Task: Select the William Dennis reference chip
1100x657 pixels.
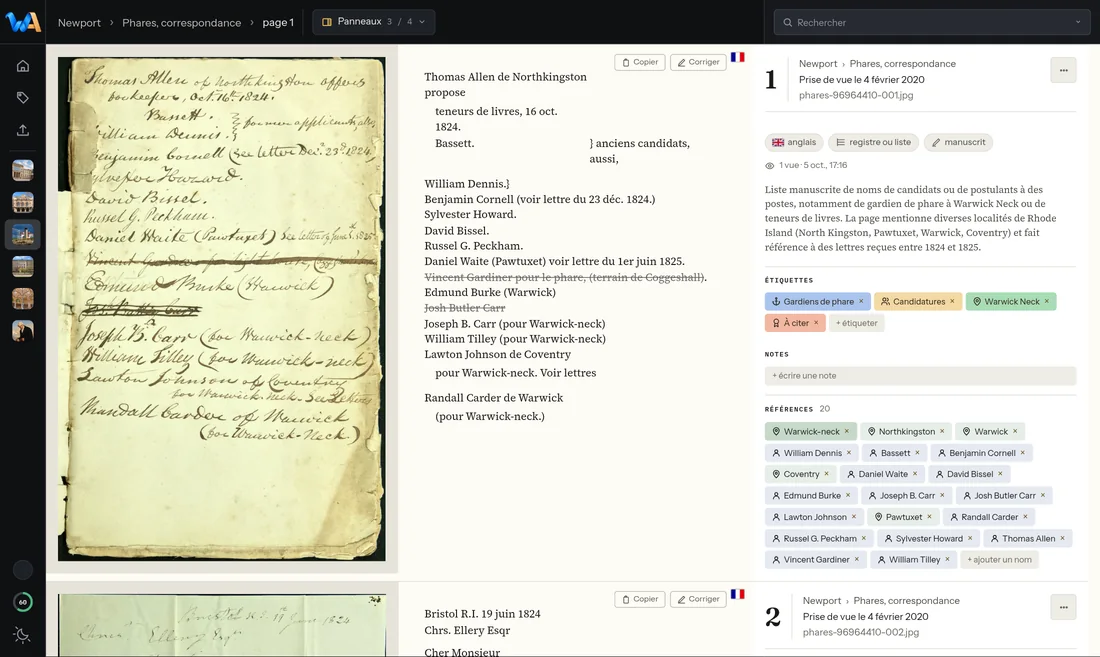Action: pyautogui.click(x=812, y=453)
